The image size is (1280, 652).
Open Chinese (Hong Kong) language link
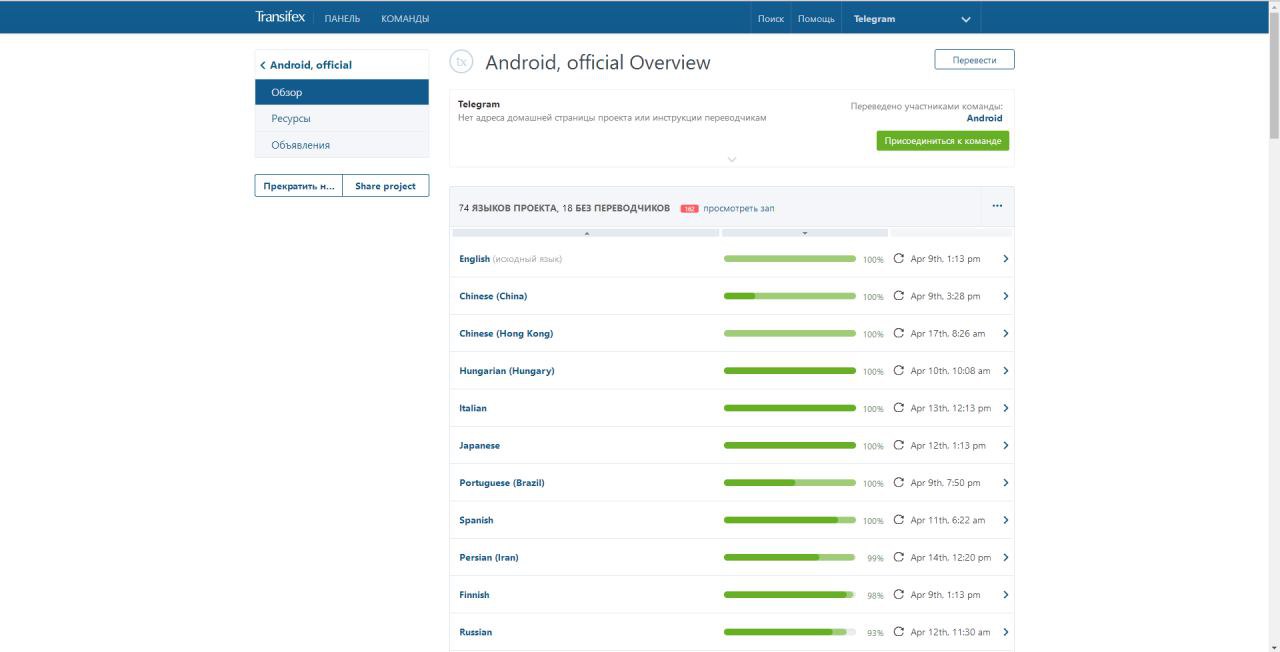tap(506, 333)
